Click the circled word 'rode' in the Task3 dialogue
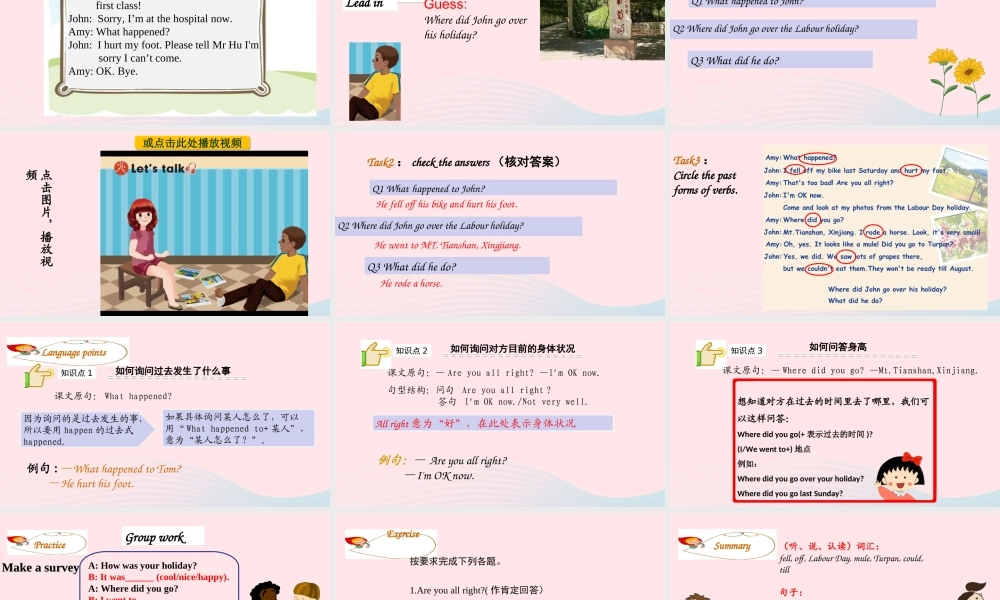Screen dimensions: 1000x600 [873, 232]
